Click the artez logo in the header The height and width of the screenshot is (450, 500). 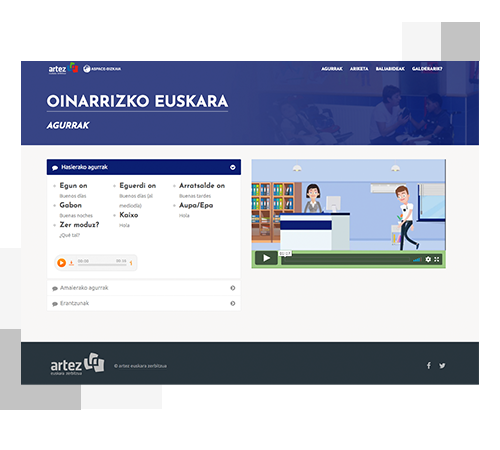[x=63, y=69]
